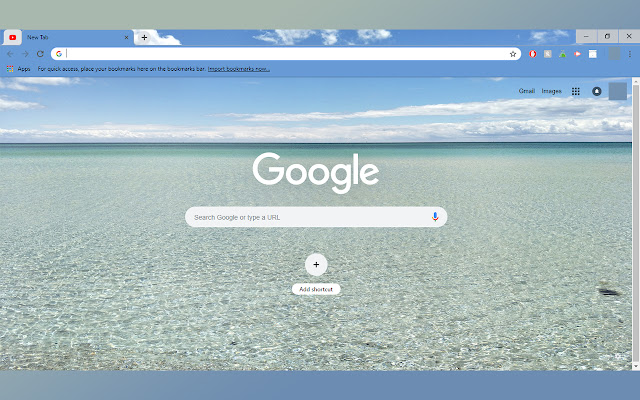Open the red hand adblock extension
The image size is (640, 400).
point(533,54)
